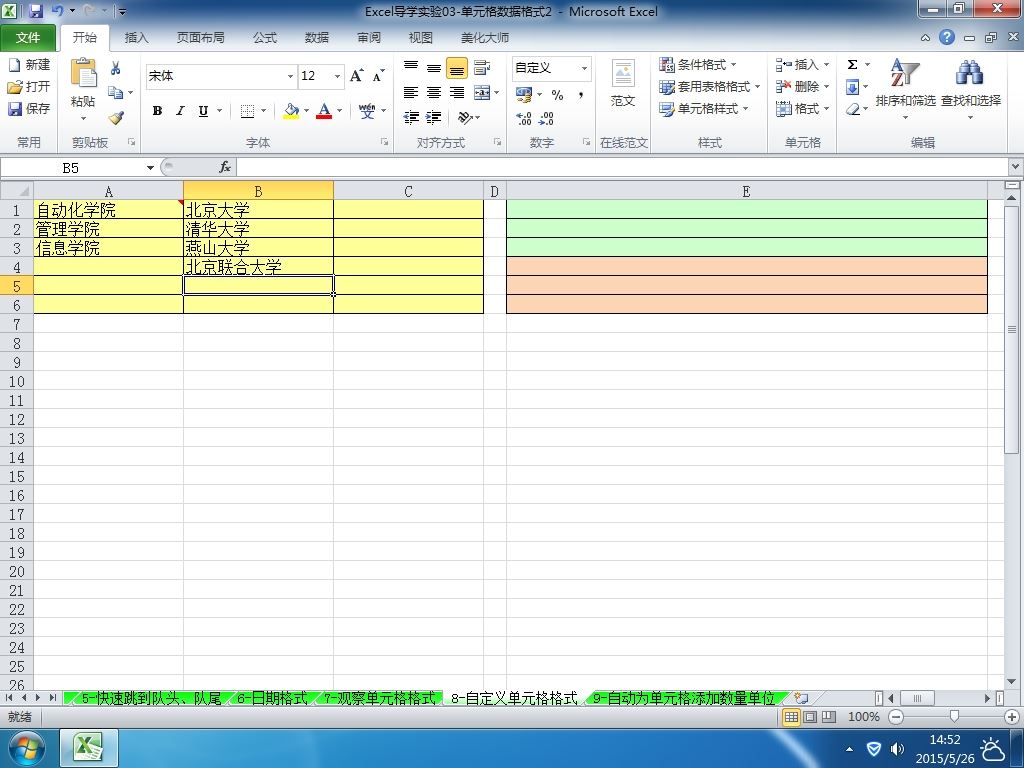The width and height of the screenshot is (1024, 768).
Task: Toggle Wrap Text in alignment group
Action: click(482, 67)
